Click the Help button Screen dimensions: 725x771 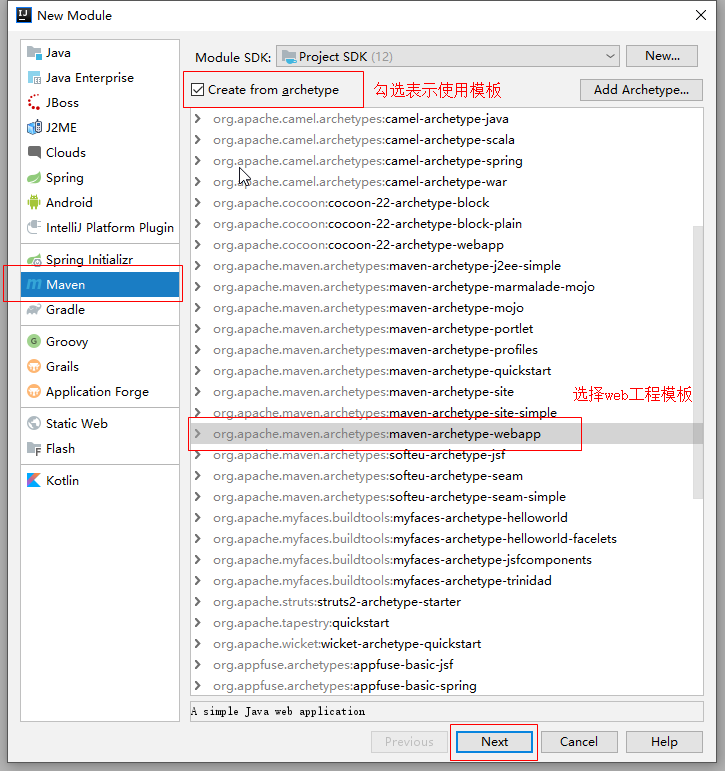click(x=664, y=741)
